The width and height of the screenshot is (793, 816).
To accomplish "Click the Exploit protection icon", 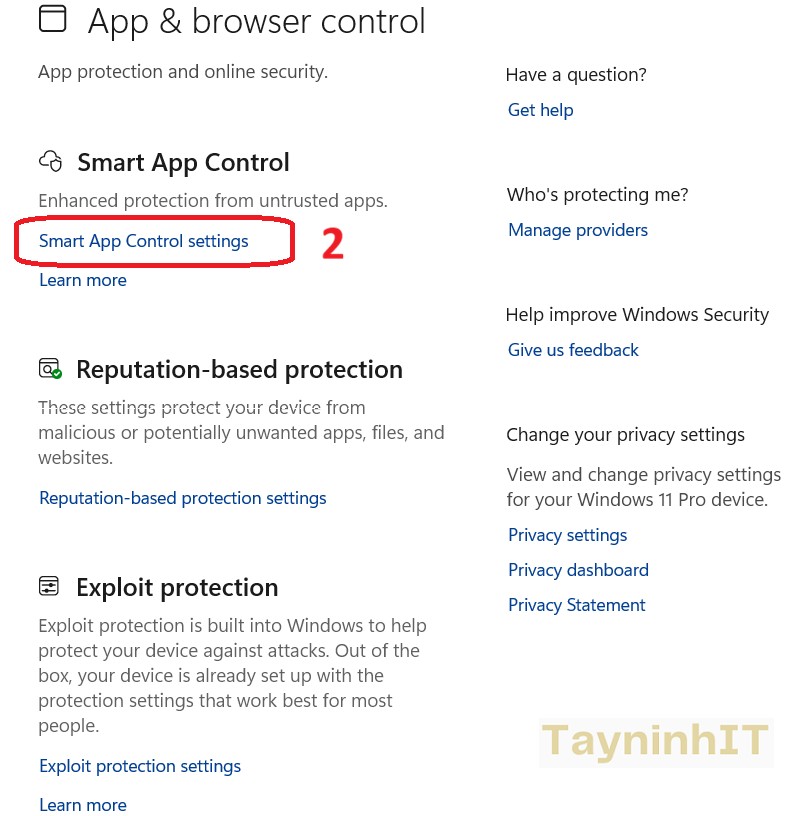I will (49, 586).
